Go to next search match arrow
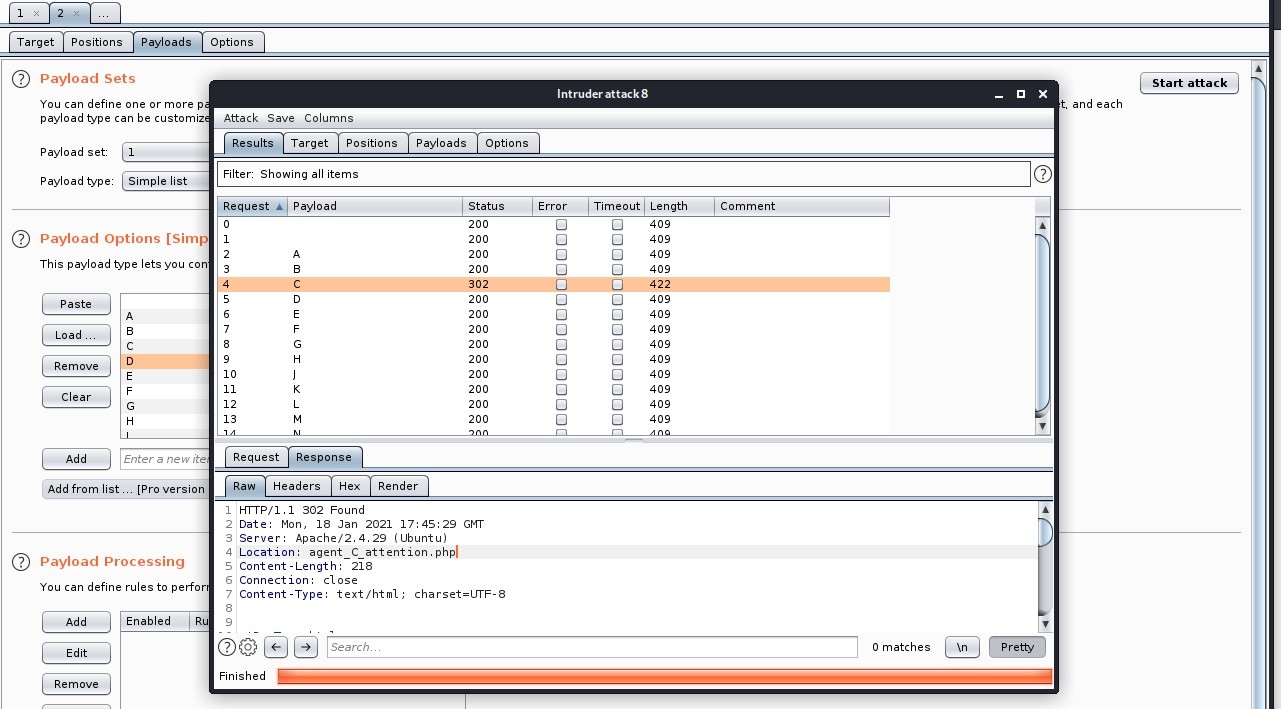The height and width of the screenshot is (709, 1281). [306, 647]
